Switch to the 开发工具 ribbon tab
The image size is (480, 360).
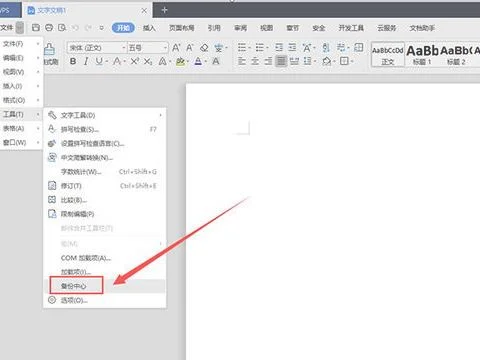click(x=351, y=28)
